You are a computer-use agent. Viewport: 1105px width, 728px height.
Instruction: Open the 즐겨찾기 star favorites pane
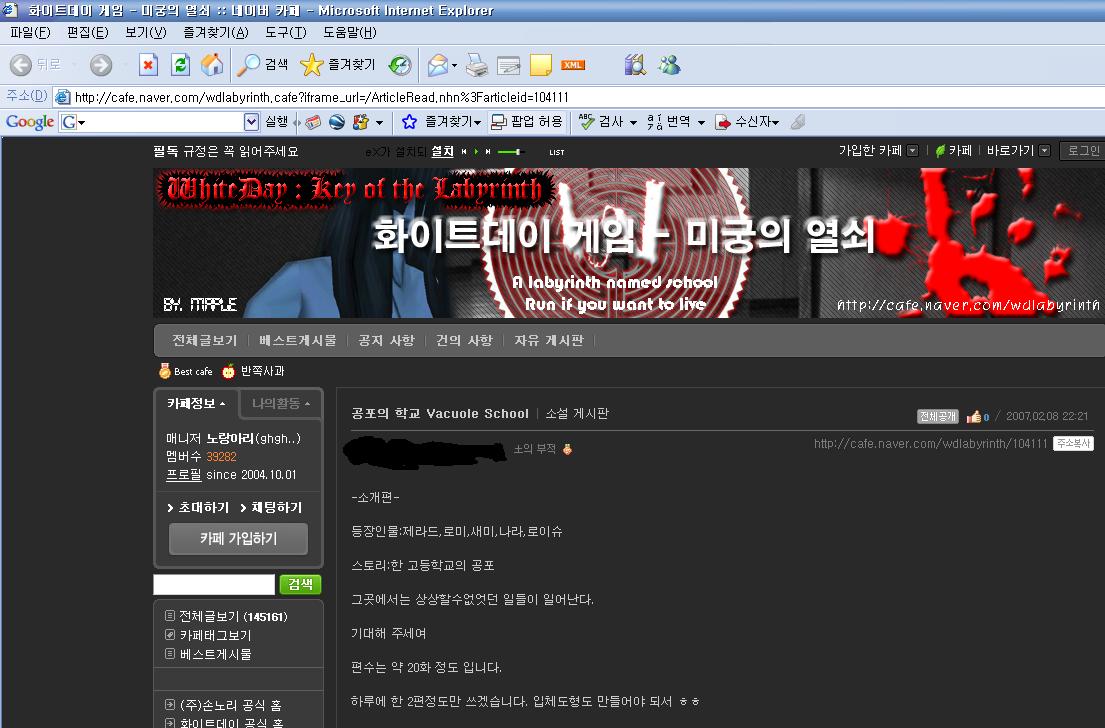point(338,65)
